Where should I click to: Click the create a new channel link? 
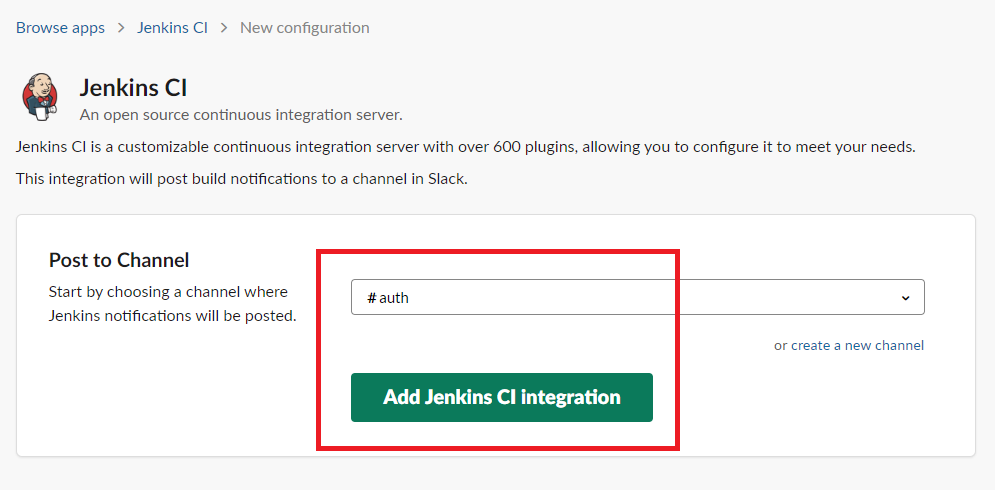pyautogui.click(x=857, y=345)
